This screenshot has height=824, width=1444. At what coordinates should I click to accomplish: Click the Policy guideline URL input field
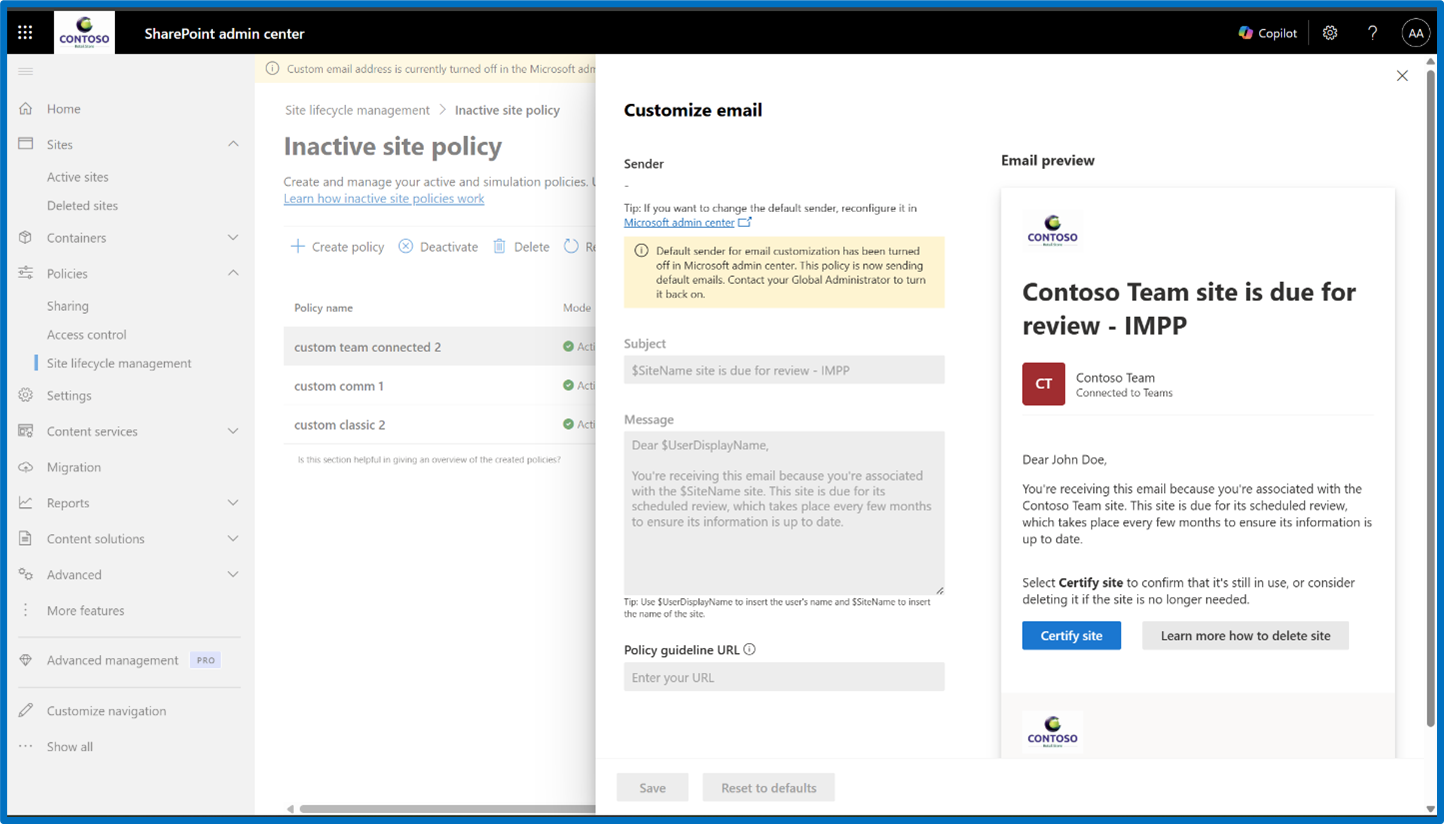(x=784, y=677)
